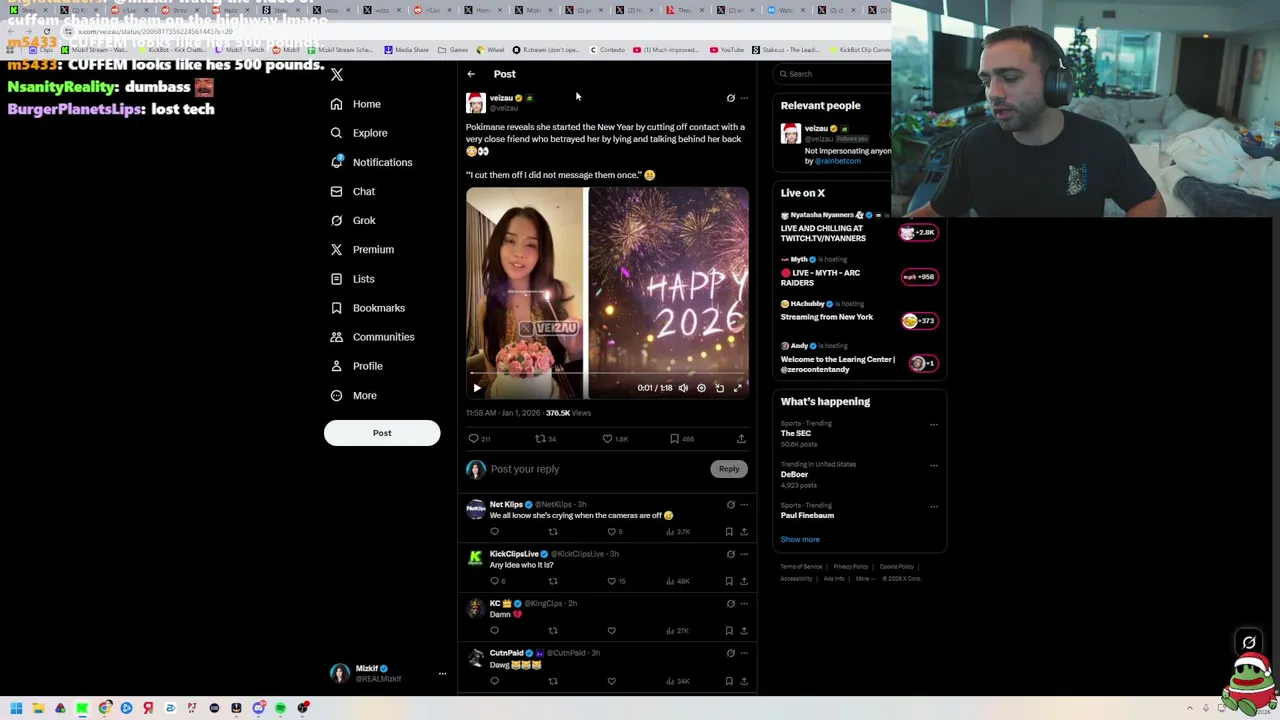Toggle picture-in-picture on the video
1280x720 pixels.
tap(719, 388)
